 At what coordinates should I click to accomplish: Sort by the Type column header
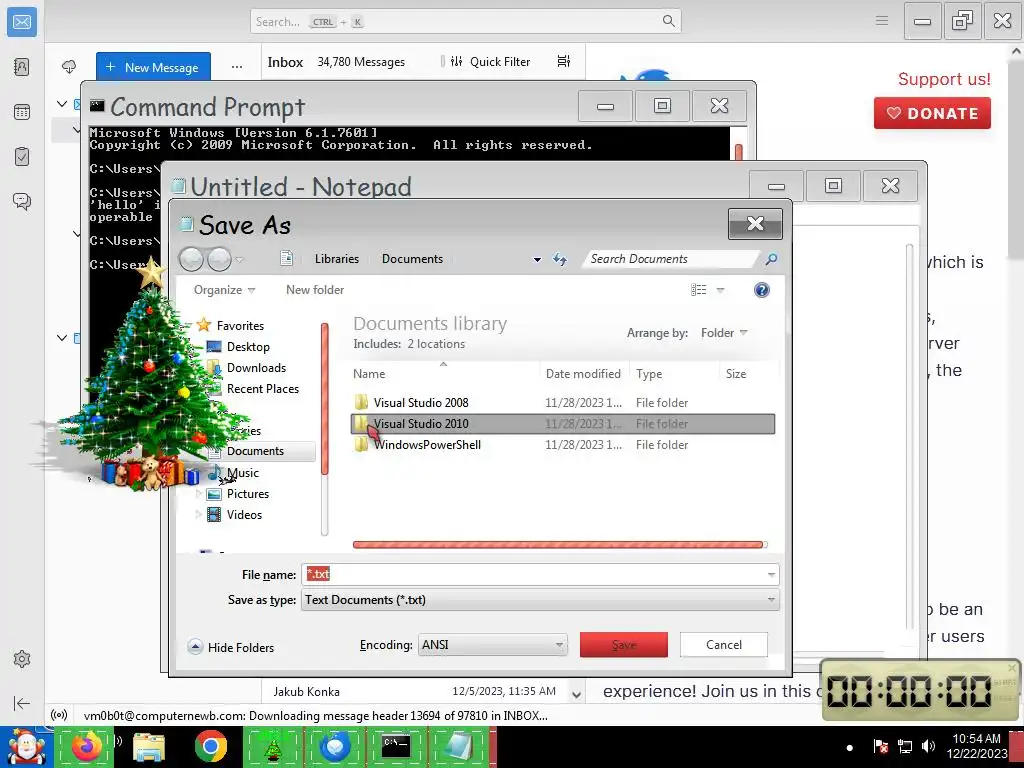pyautogui.click(x=674, y=374)
